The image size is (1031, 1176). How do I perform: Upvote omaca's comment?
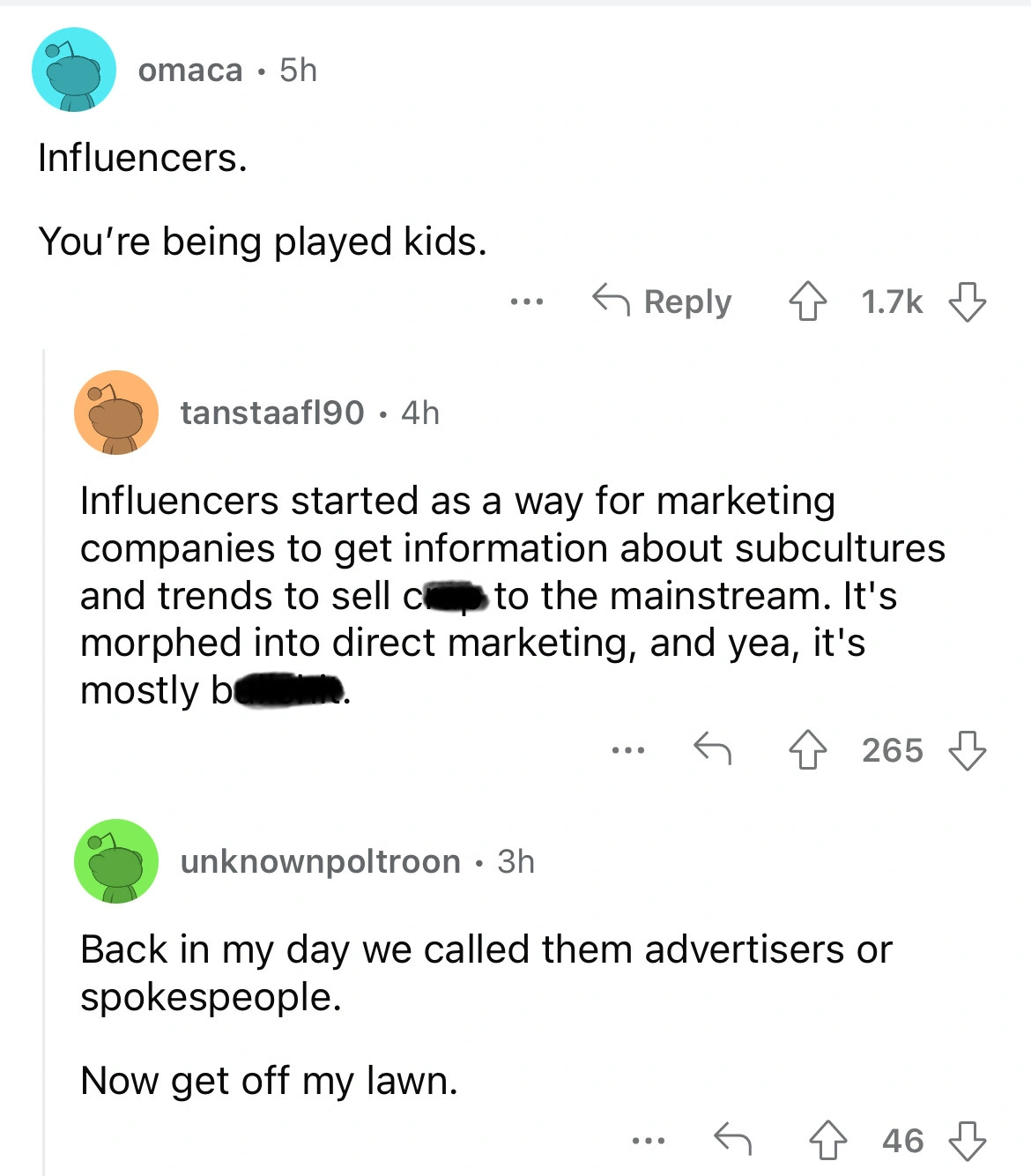(x=808, y=302)
